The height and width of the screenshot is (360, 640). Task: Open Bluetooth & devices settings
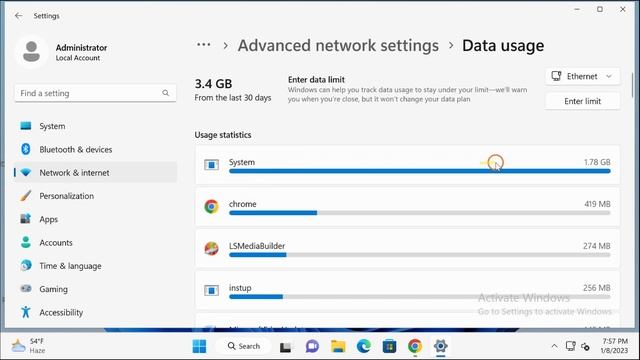click(x=95, y=149)
